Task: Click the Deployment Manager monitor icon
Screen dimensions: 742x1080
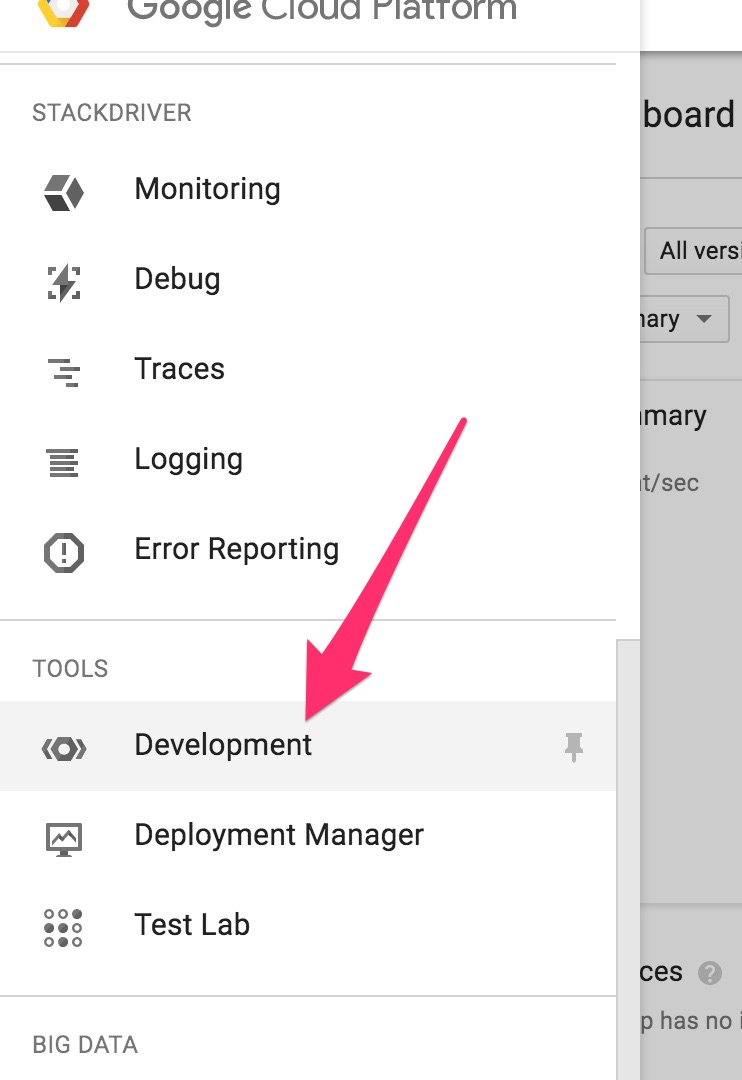Action: pos(64,837)
